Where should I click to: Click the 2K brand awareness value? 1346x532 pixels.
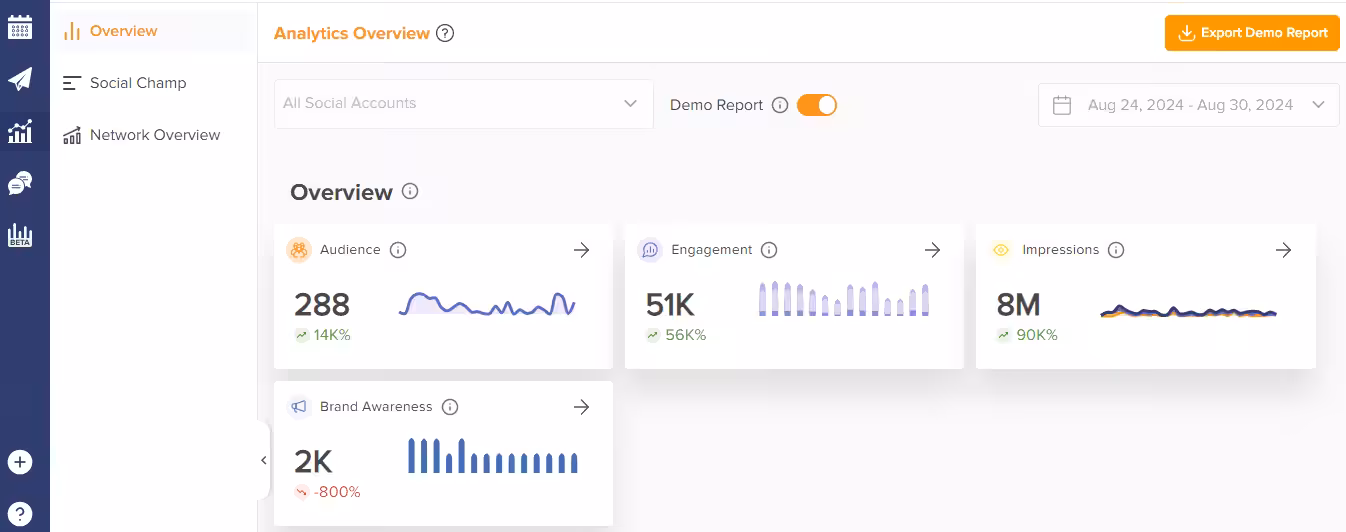point(313,461)
